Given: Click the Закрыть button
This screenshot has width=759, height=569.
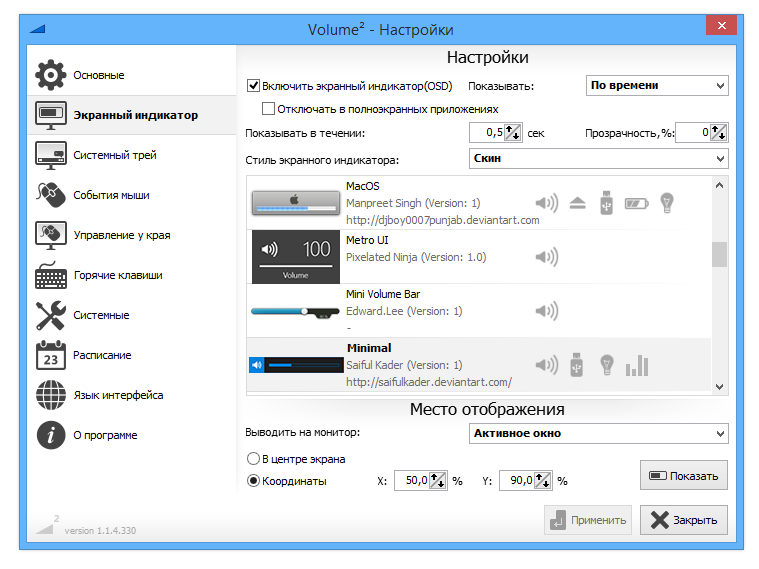Looking at the screenshot, I should (683, 520).
